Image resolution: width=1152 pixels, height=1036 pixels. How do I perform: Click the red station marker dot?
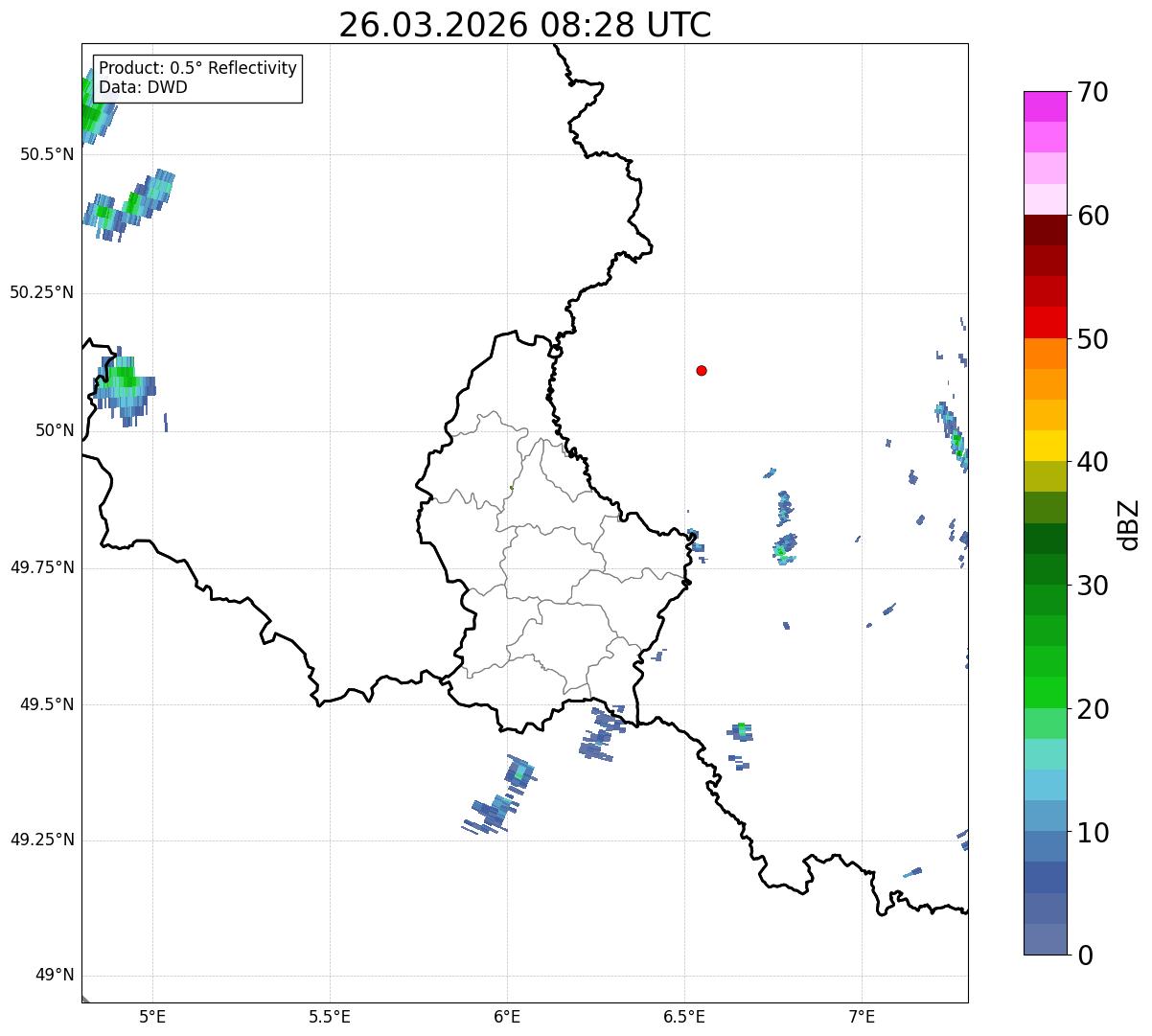click(702, 371)
